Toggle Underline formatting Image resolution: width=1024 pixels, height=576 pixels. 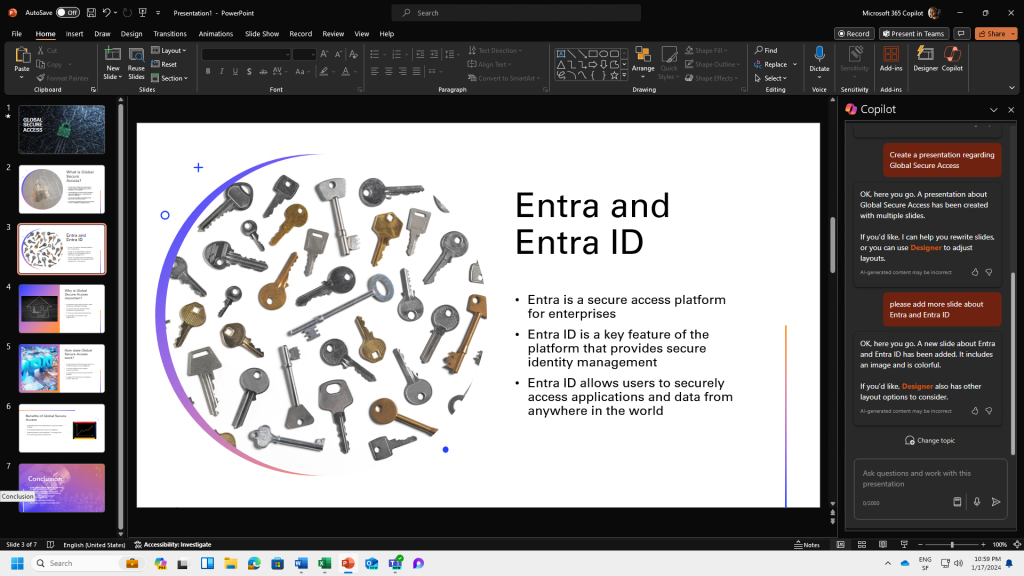[x=235, y=71]
